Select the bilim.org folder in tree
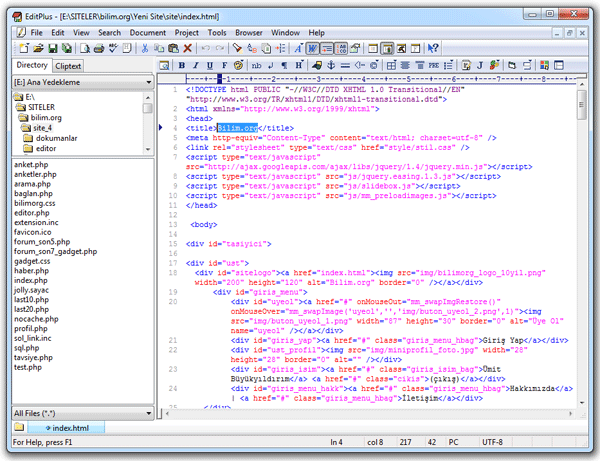Image resolution: width=600 pixels, height=461 pixels. 46,118
